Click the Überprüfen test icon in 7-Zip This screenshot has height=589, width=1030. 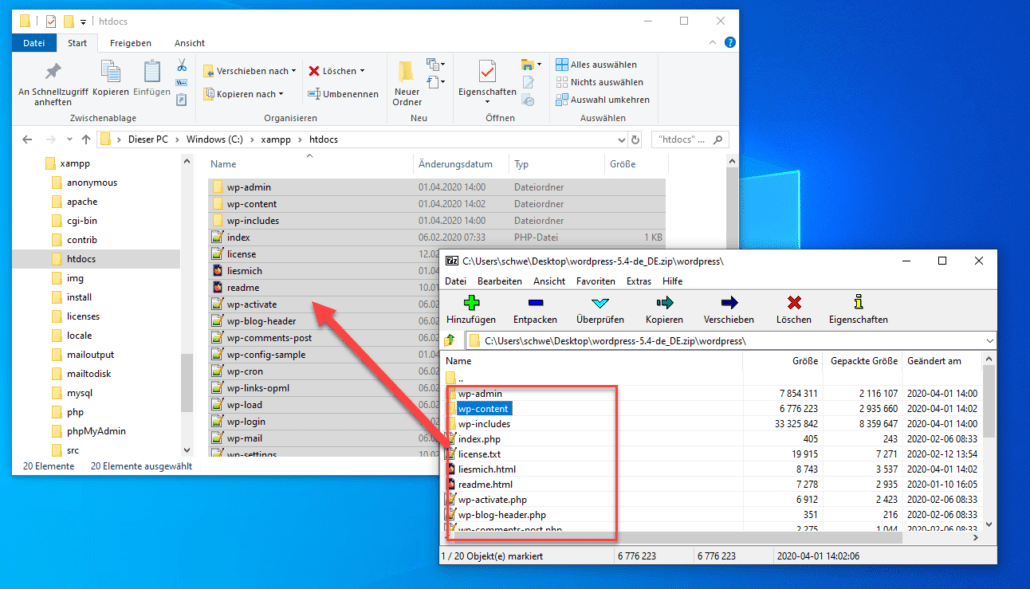[600, 303]
